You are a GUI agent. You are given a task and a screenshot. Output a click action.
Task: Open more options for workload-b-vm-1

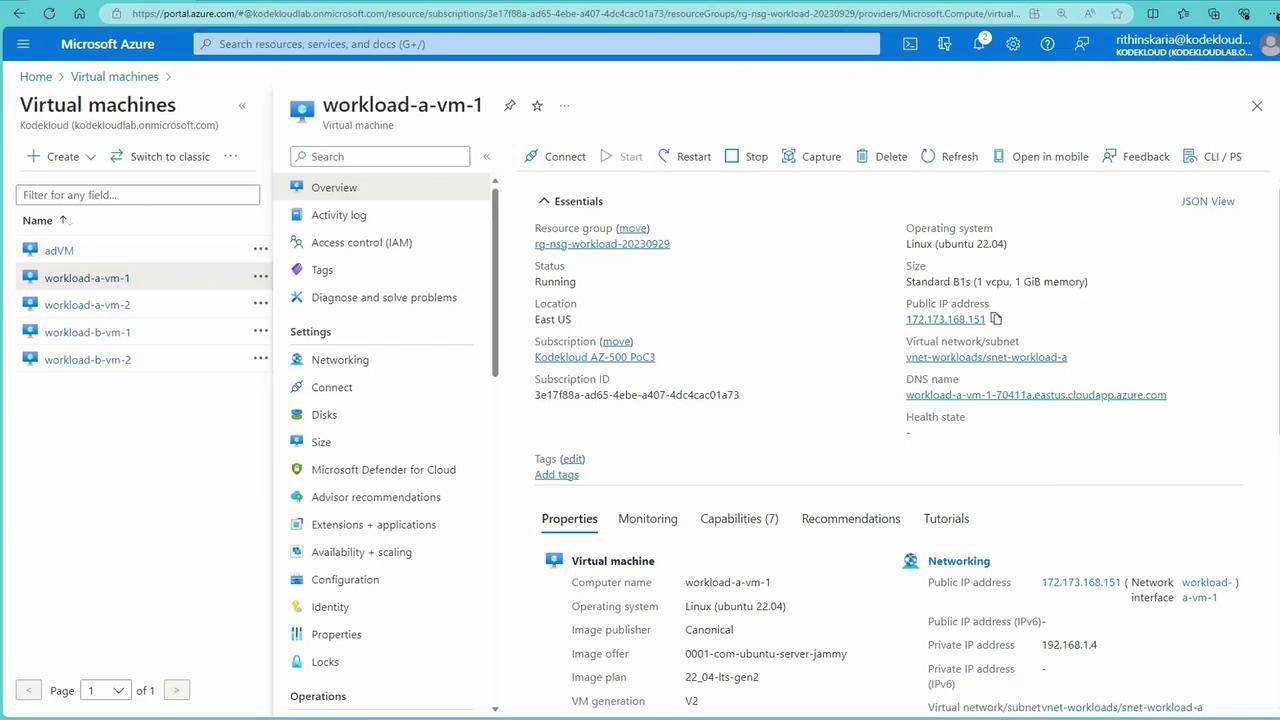pyautogui.click(x=260, y=331)
